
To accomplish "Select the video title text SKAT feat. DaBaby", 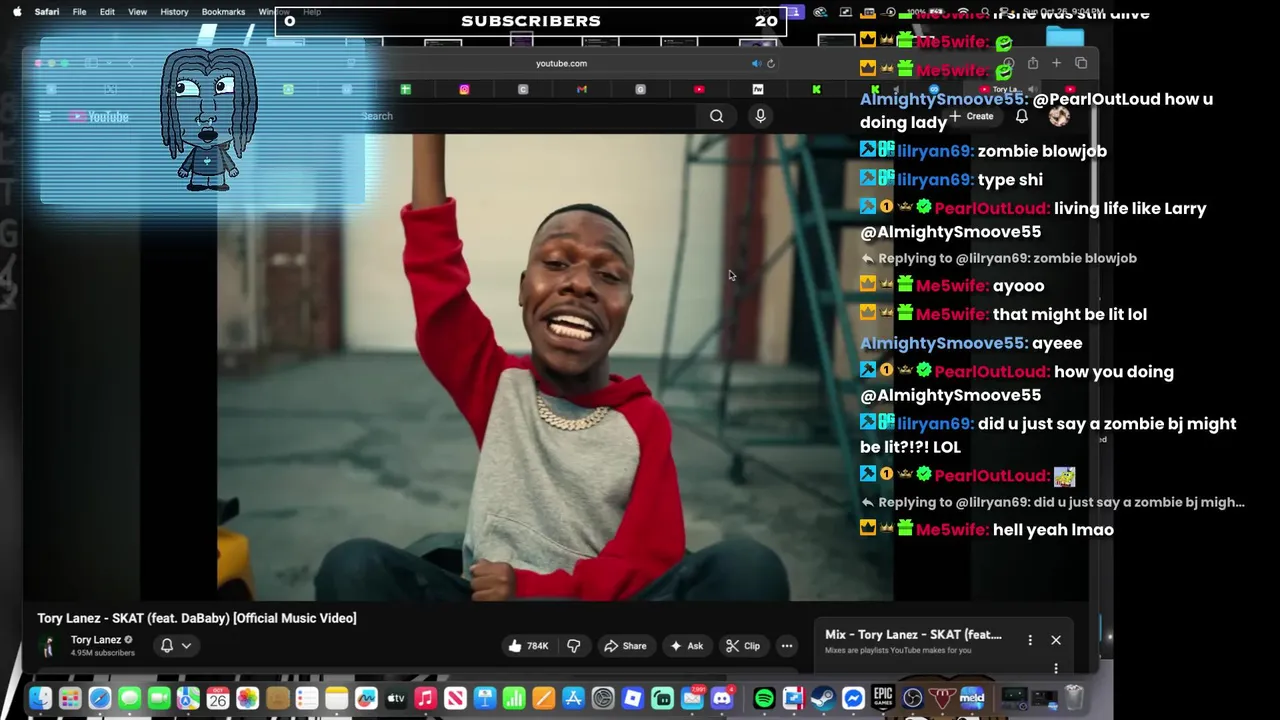I will point(197,618).
